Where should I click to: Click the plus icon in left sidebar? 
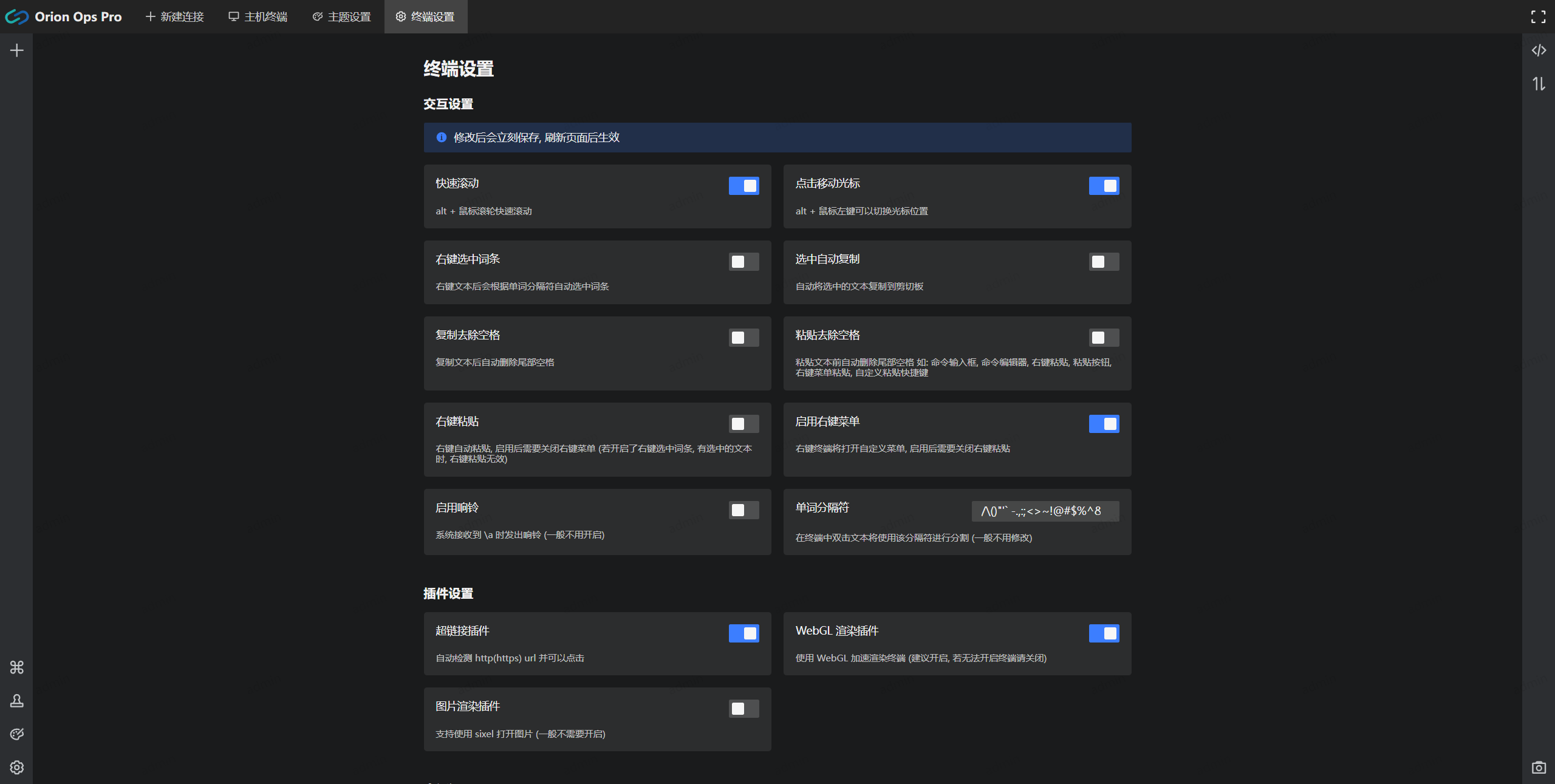(x=17, y=50)
